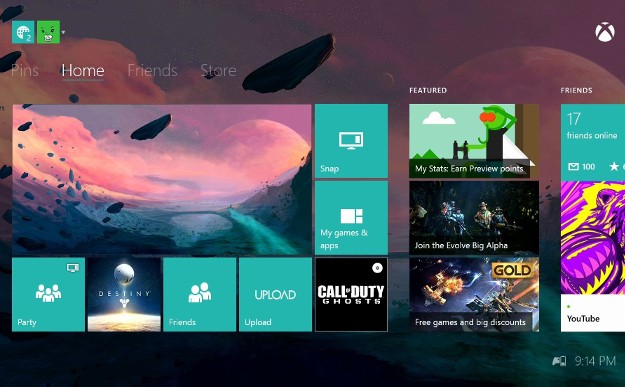Click the FRIENDS section heading
625x387 pixels.
[576, 90]
